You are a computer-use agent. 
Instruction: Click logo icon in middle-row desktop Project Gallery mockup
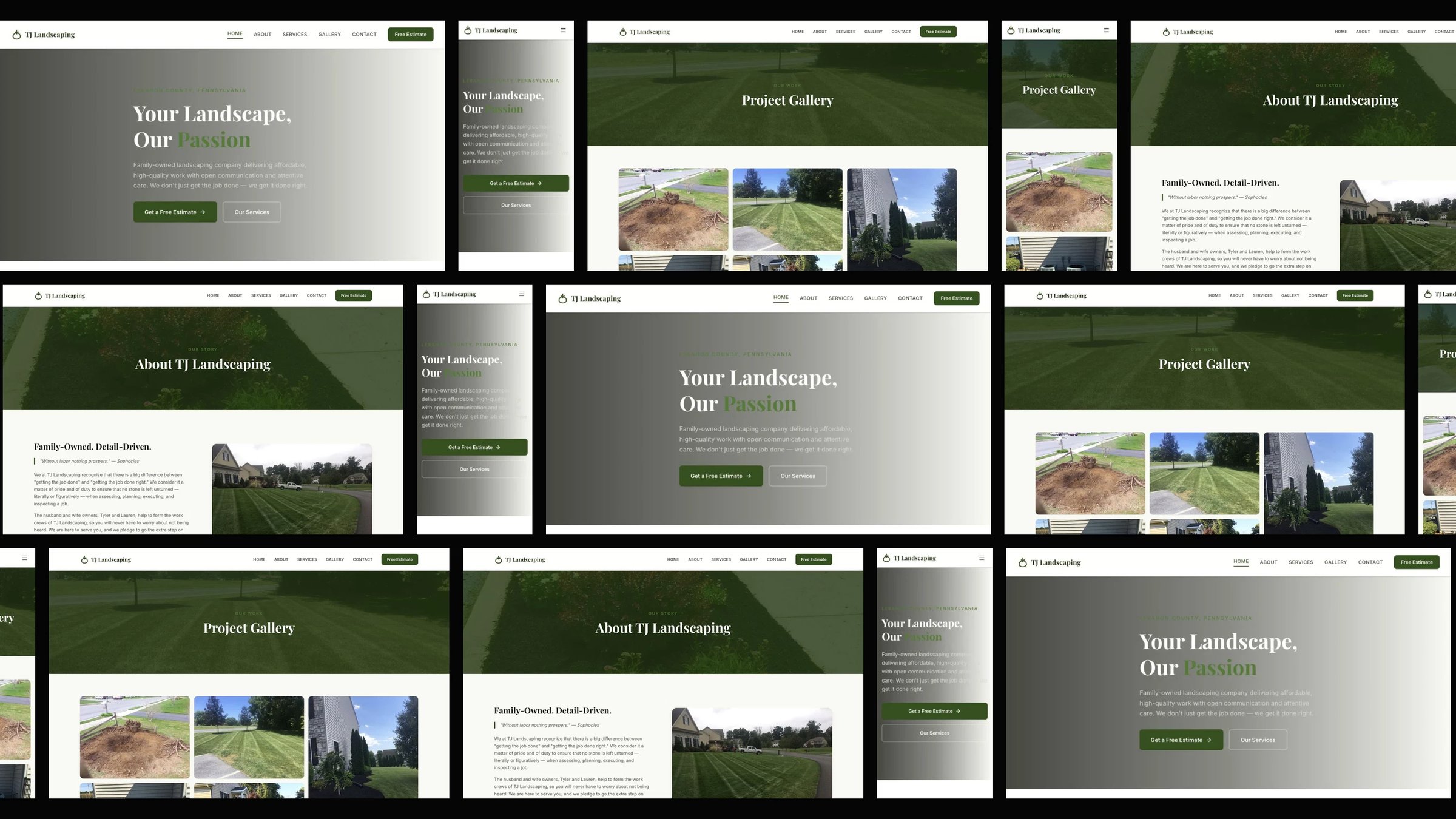pyautogui.click(x=1040, y=295)
